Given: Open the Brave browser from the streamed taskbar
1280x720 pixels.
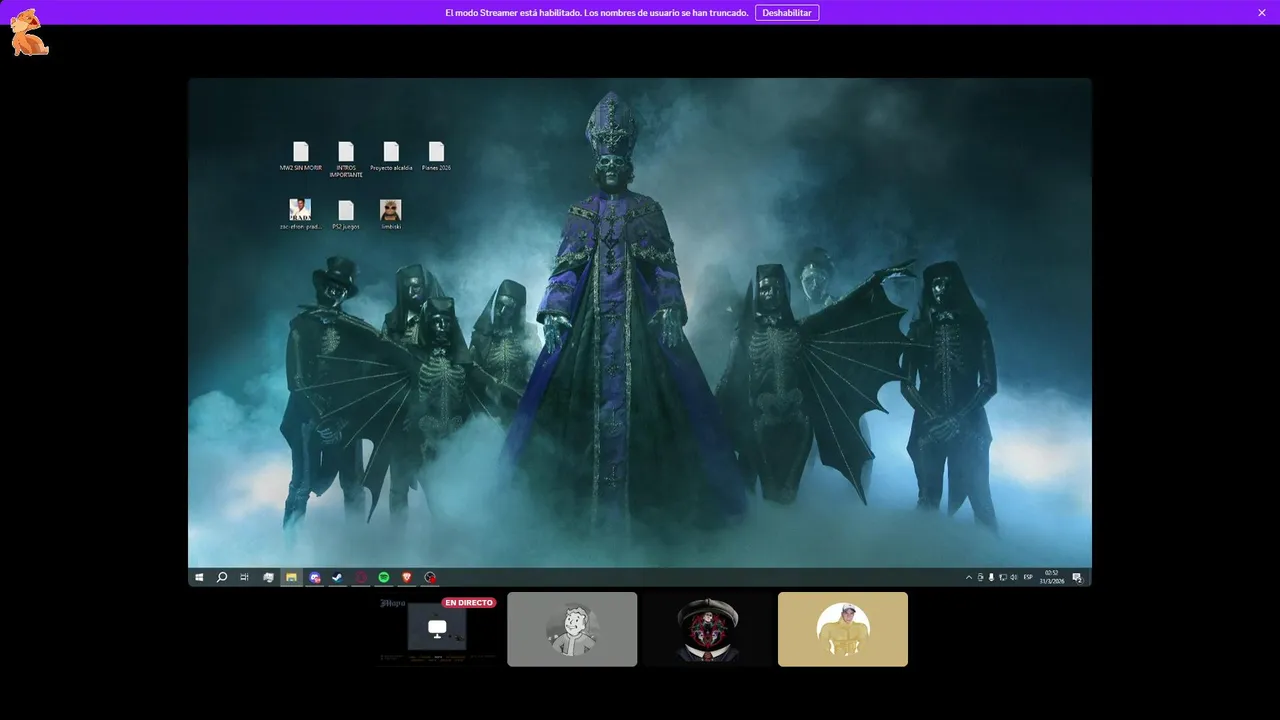Looking at the screenshot, I should [x=407, y=577].
